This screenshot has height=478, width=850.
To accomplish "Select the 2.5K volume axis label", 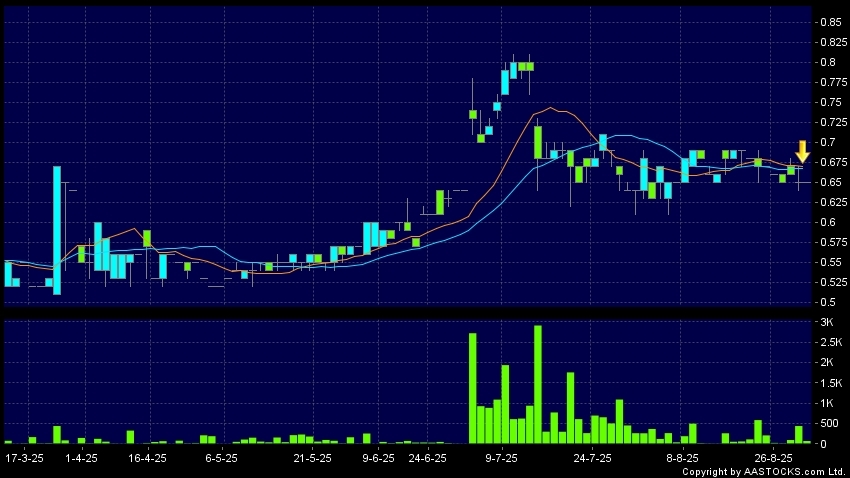I will (831, 343).
